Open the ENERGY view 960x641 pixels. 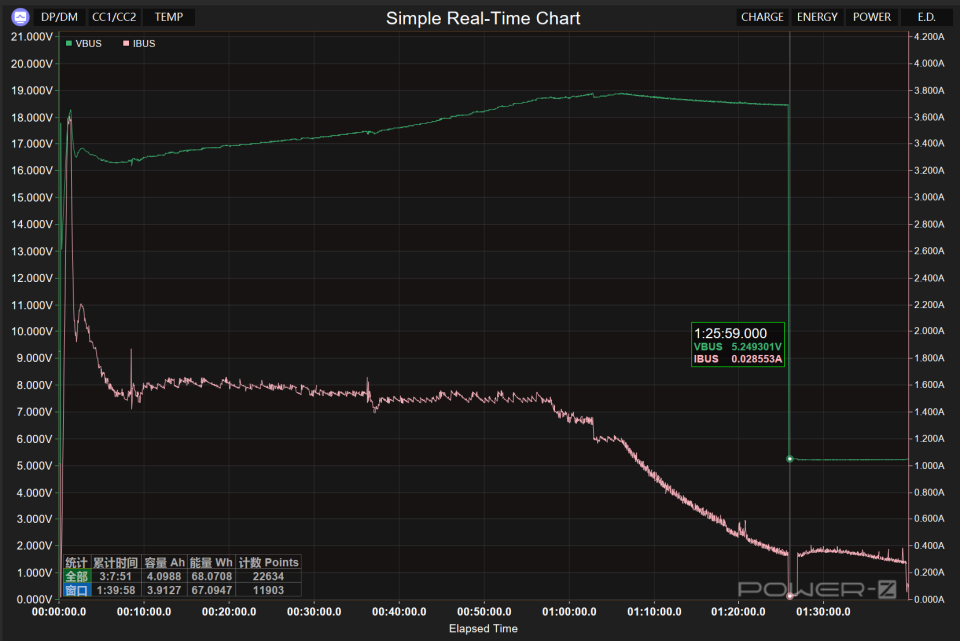[x=817, y=17]
